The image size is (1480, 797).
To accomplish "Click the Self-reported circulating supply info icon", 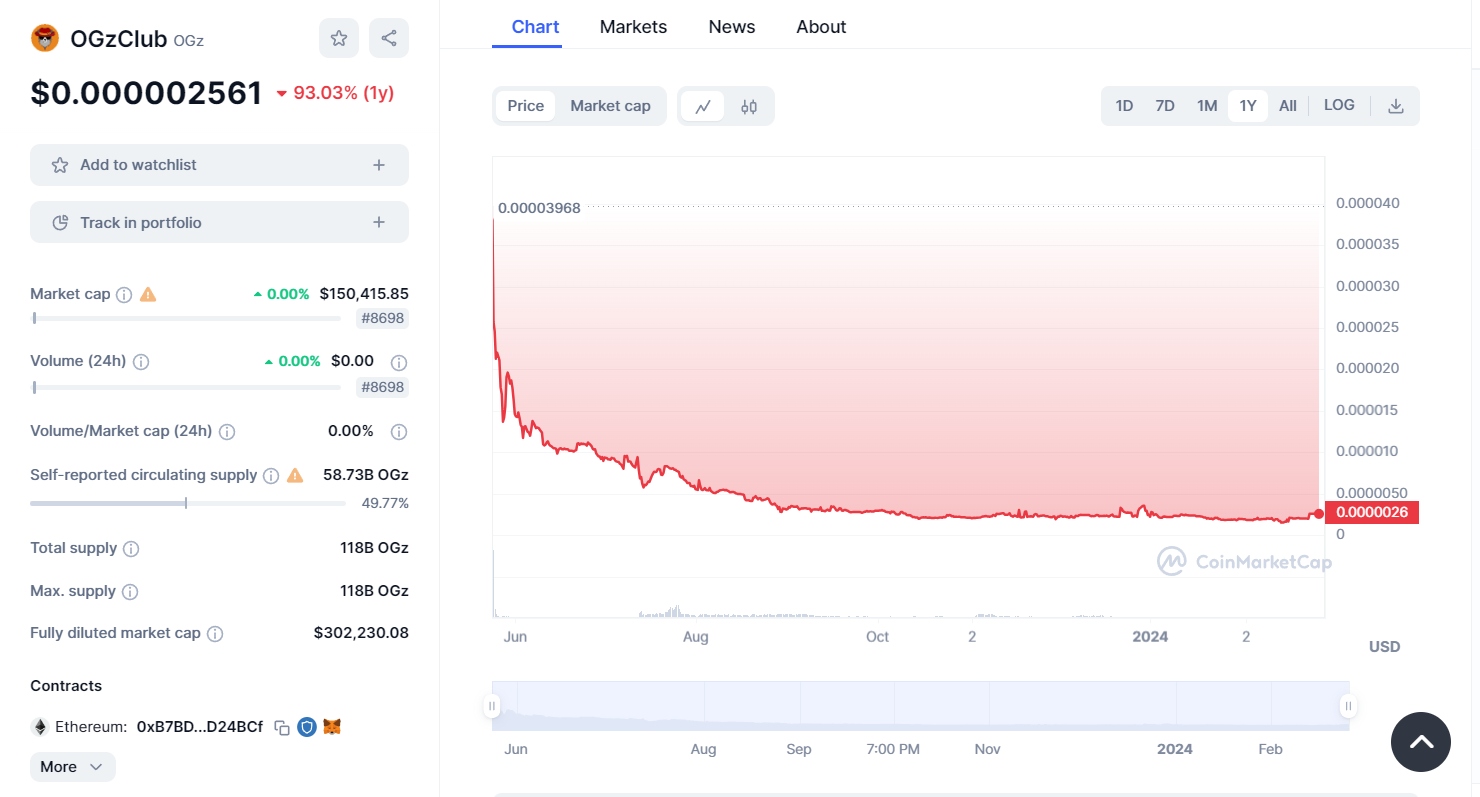I will tap(271, 476).
